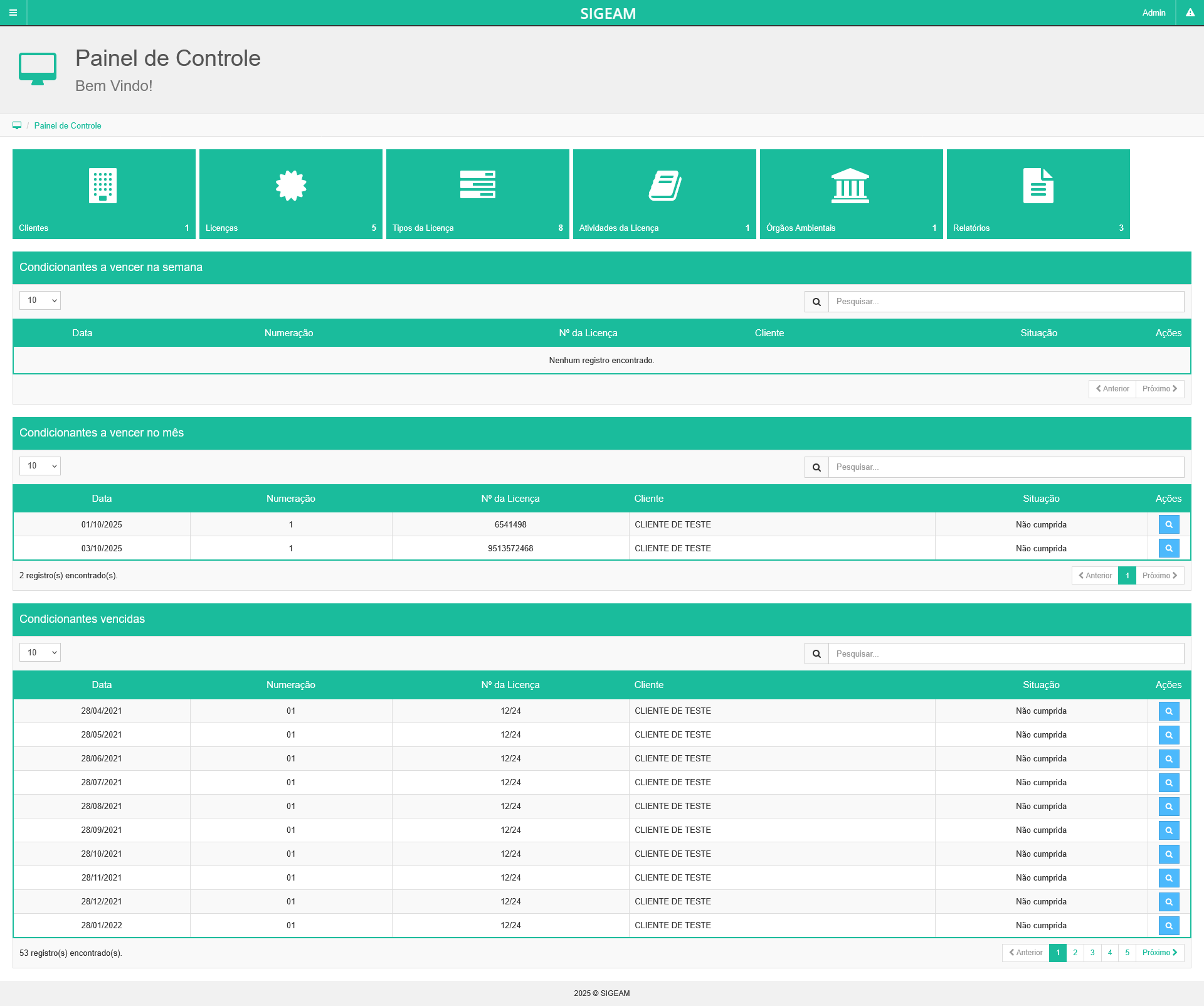Expand page-size dropdown in Condicionantes vencidas
Viewport: 1204px width, 1006px height.
point(40,653)
